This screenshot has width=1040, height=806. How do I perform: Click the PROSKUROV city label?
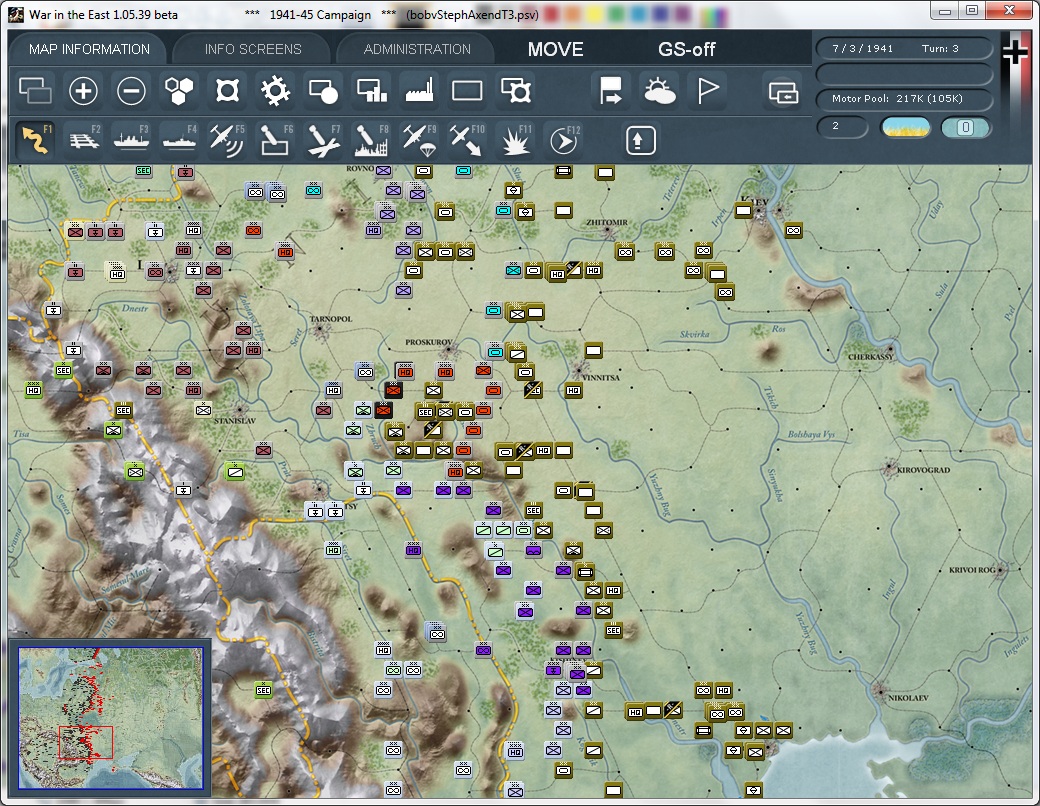coord(428,342)
